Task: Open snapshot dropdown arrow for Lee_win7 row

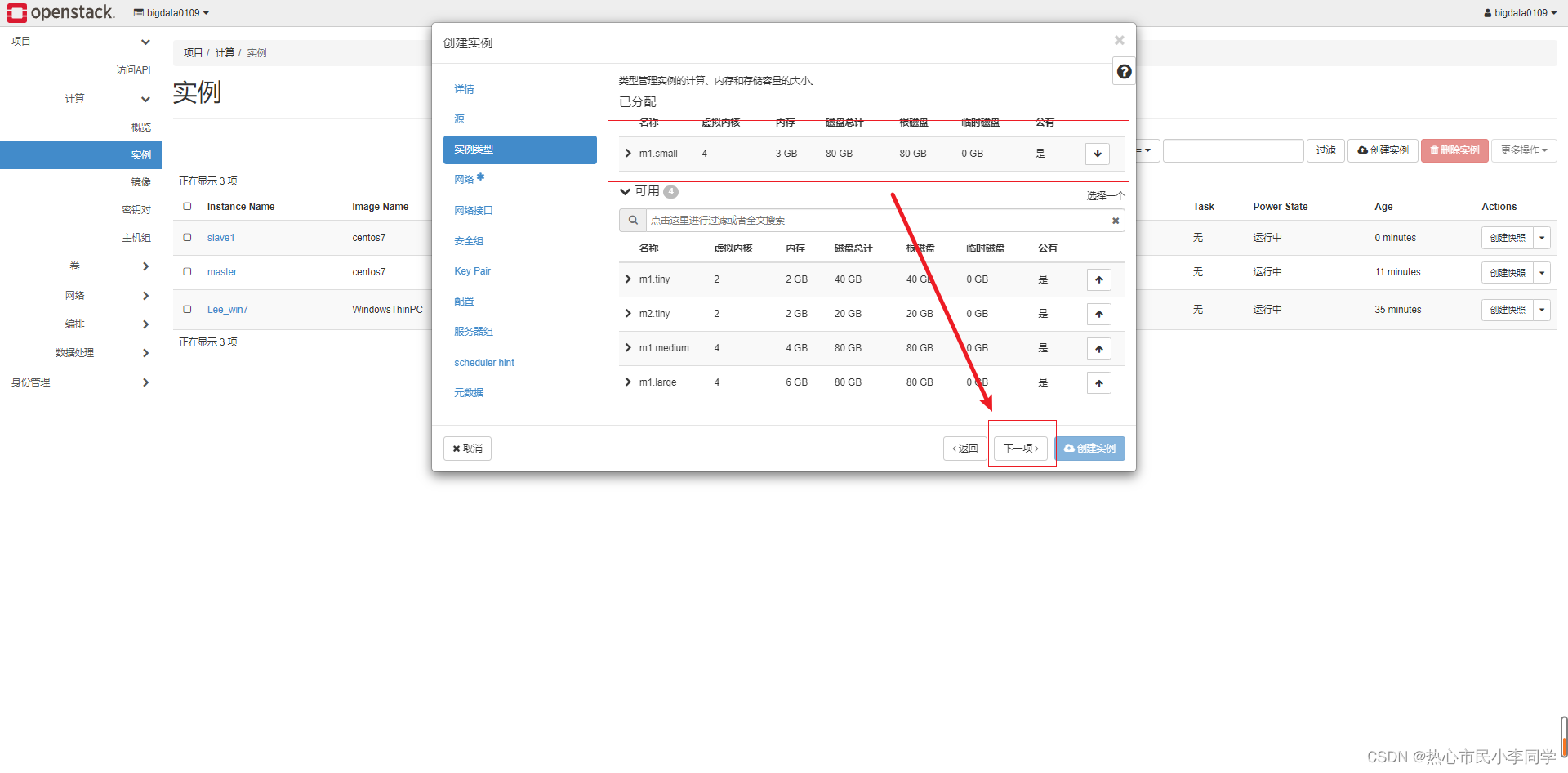Action: click(x=1542, y=310)
